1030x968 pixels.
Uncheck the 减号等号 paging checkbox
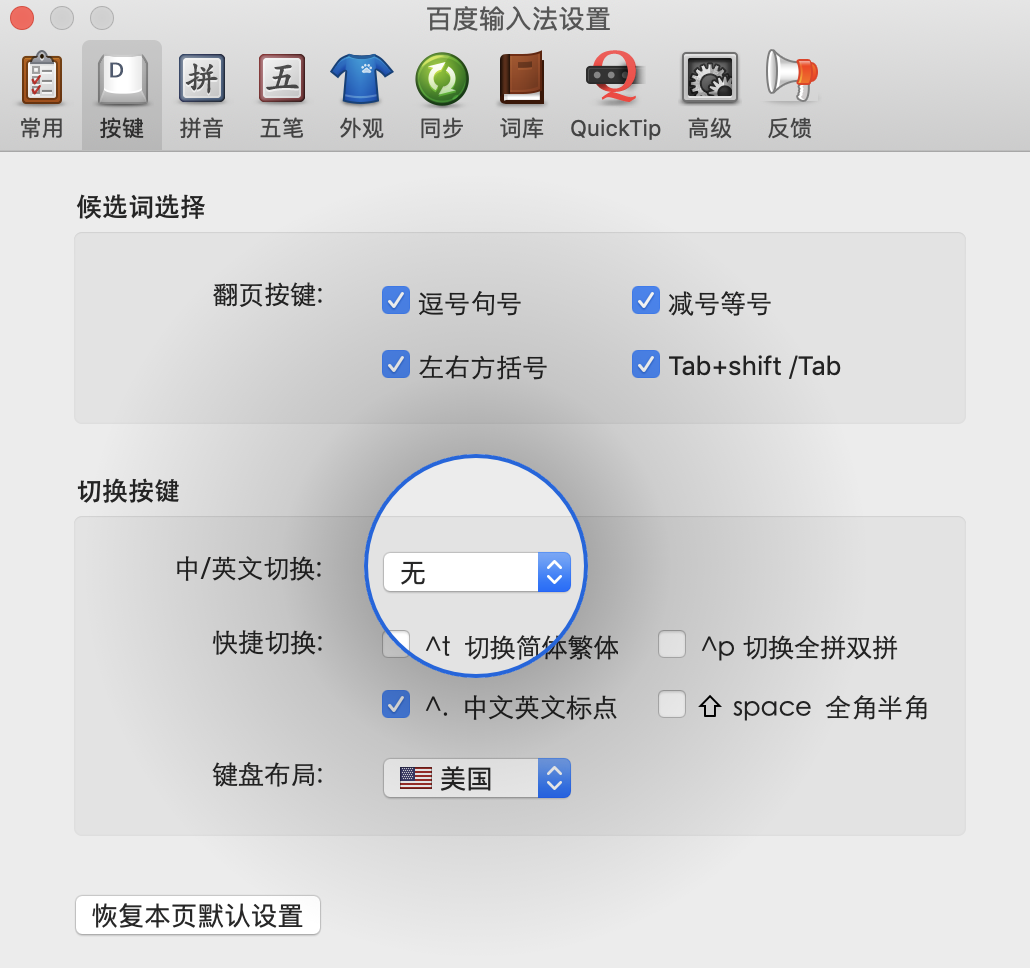[646, 300]
